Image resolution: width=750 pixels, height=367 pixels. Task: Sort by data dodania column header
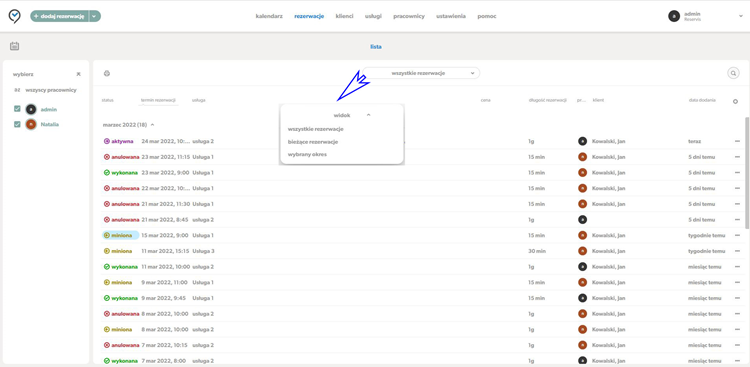pyautogui.click(x=702, y=100)
